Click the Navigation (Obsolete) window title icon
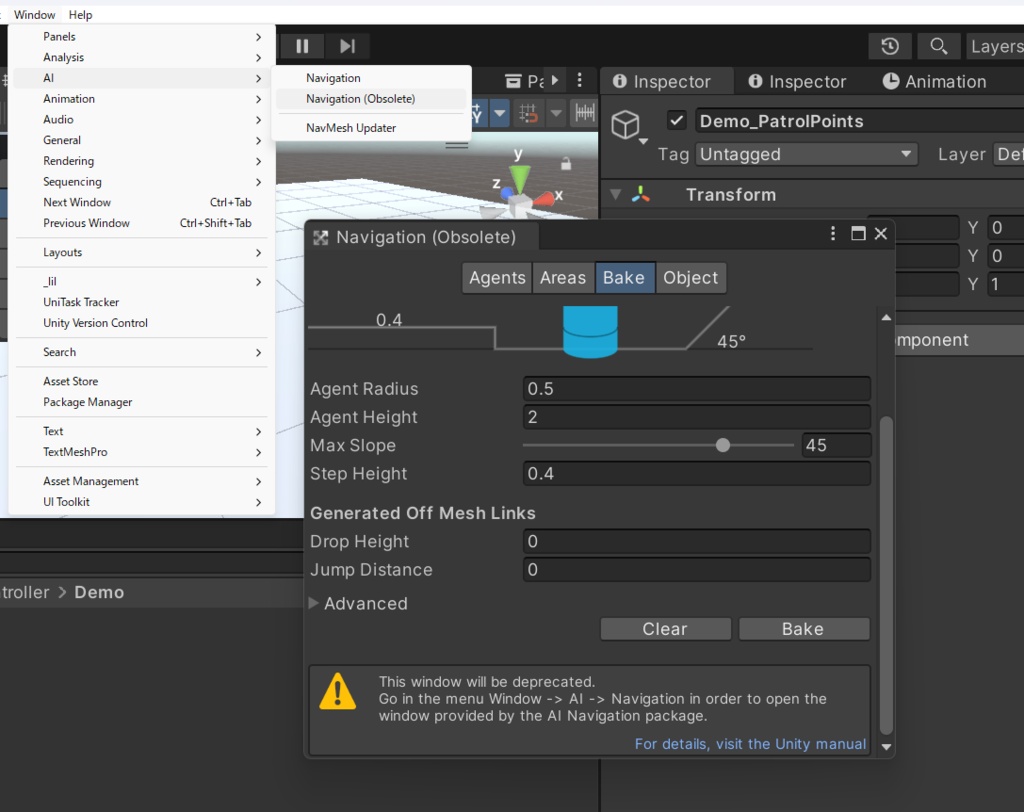Viewport: 1024px width, 812px height. [x=321, y=238]
